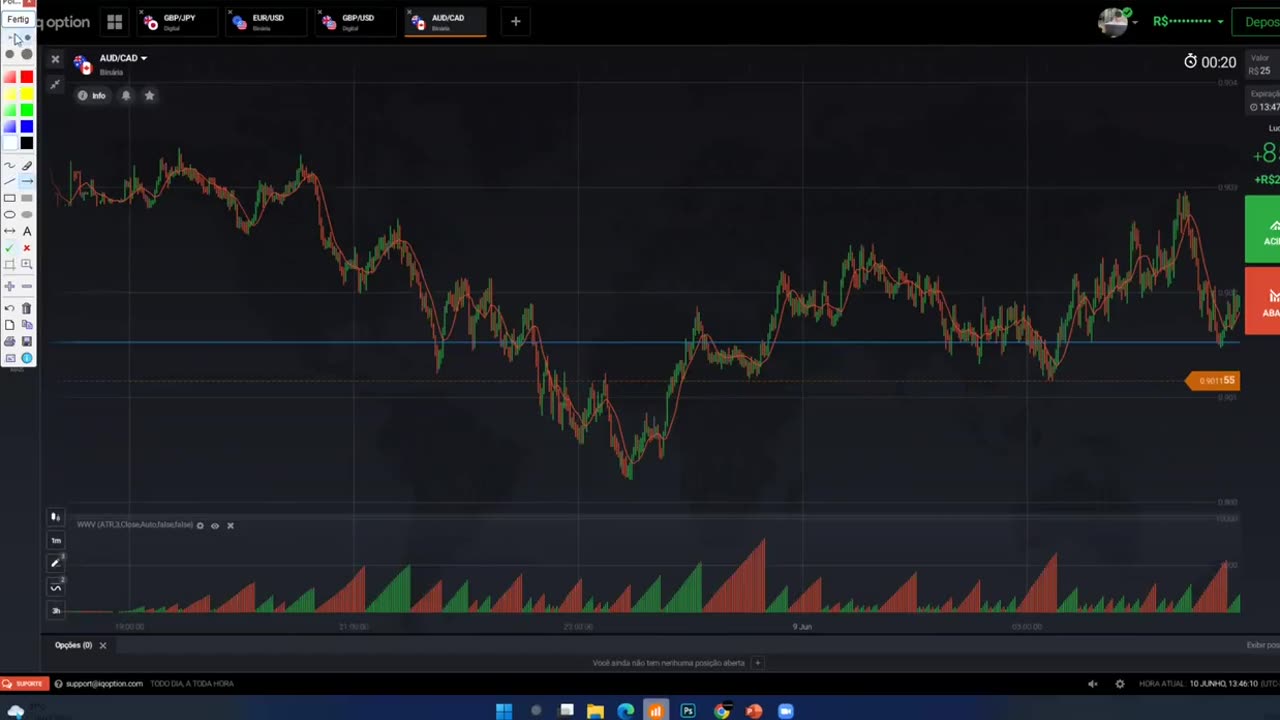This screenshot has width=1280, height=720.
Task: Pick the black color swatch
Action: click(x=27, y=143)
